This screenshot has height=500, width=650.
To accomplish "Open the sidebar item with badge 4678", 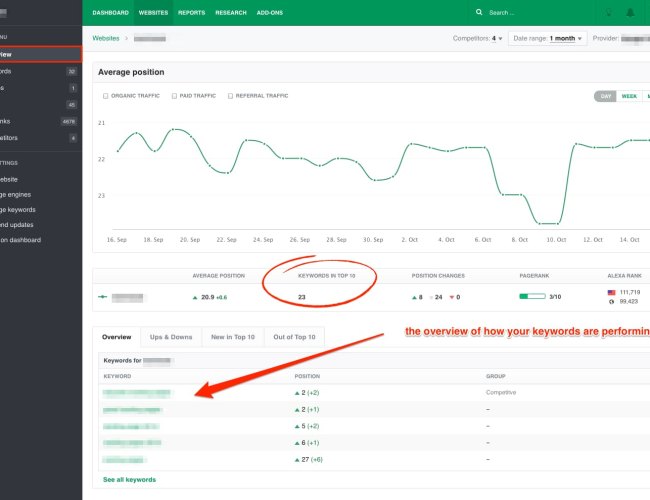I will [41, 121].
